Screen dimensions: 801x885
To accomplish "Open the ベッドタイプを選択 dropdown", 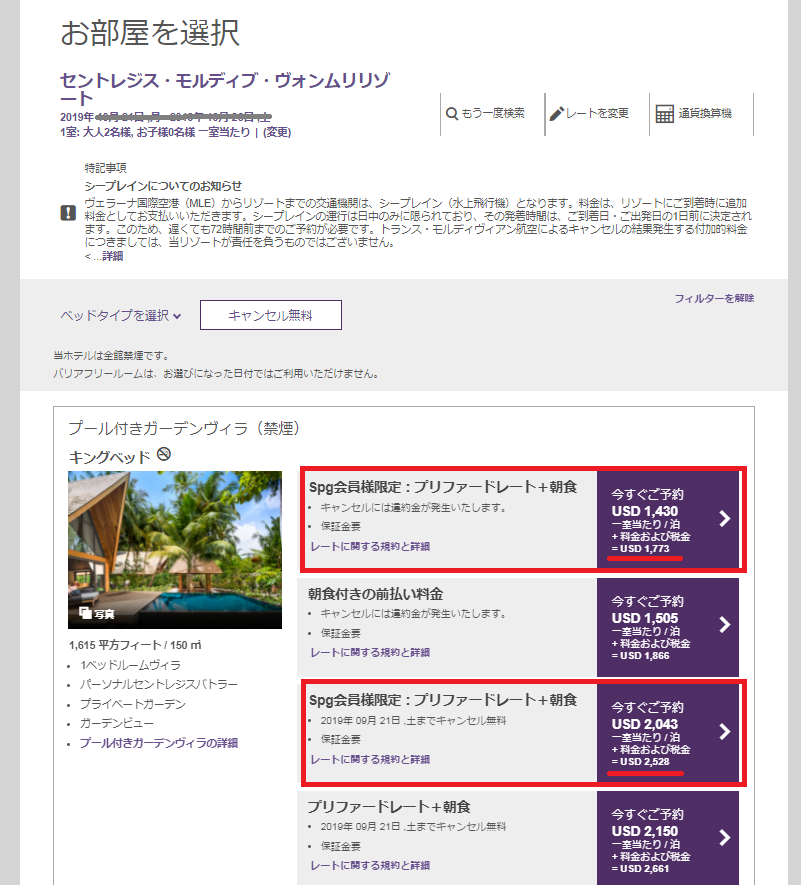I will click(121, 316).
